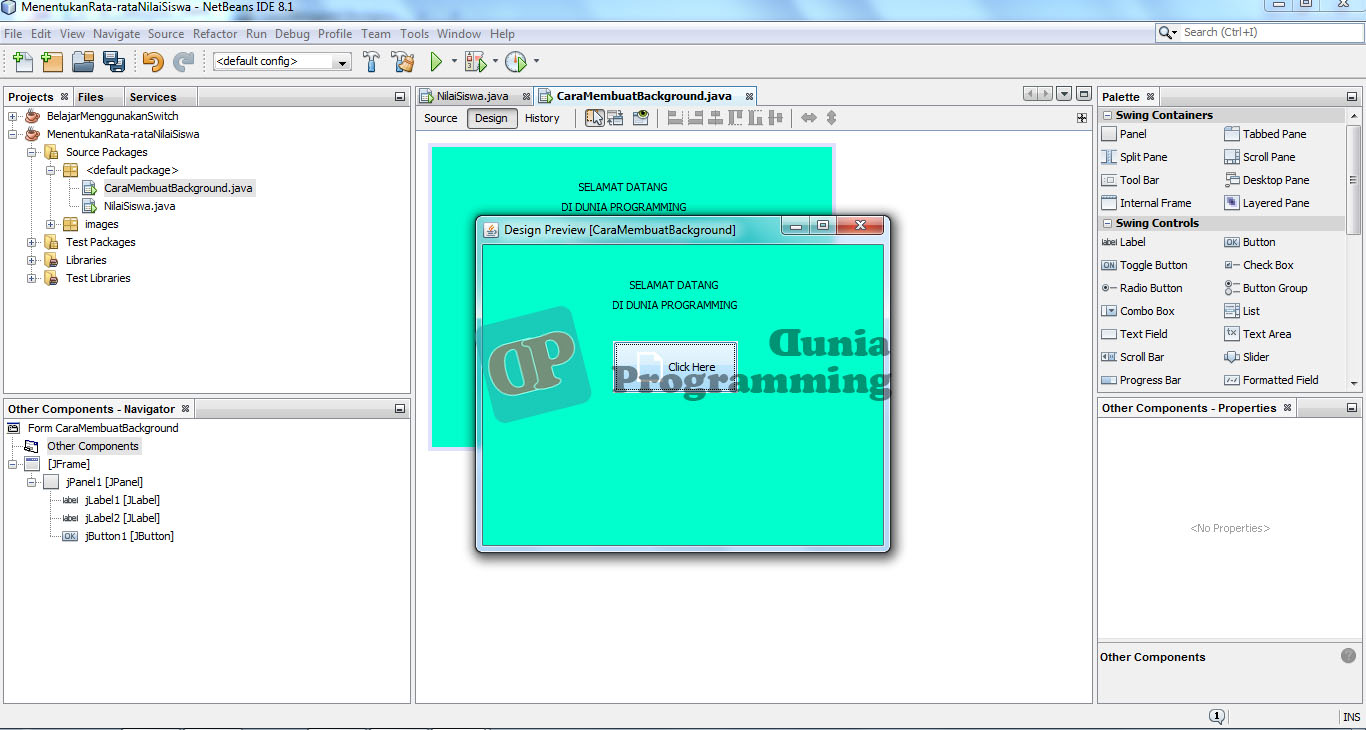This screenshot has width=1366, height=730.
Task: Clean and Build using the broom-hammer icon
Action: (x=403, y=61)
